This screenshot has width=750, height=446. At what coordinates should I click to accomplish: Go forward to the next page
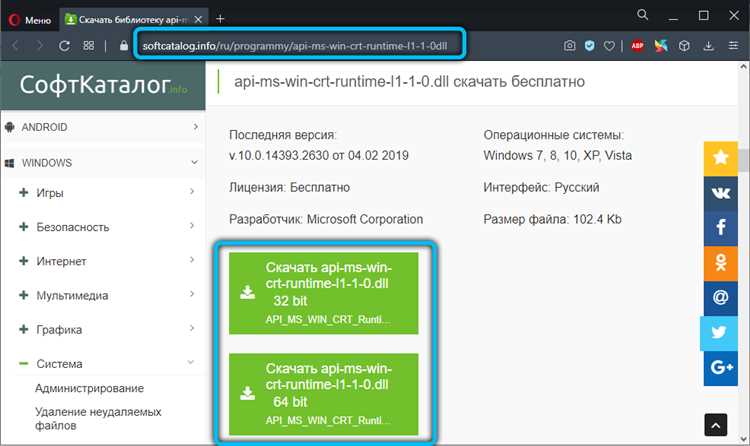[x=40, y=46]
